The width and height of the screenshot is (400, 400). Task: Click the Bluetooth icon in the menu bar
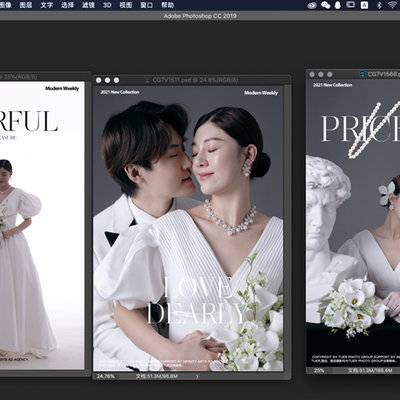379,5
